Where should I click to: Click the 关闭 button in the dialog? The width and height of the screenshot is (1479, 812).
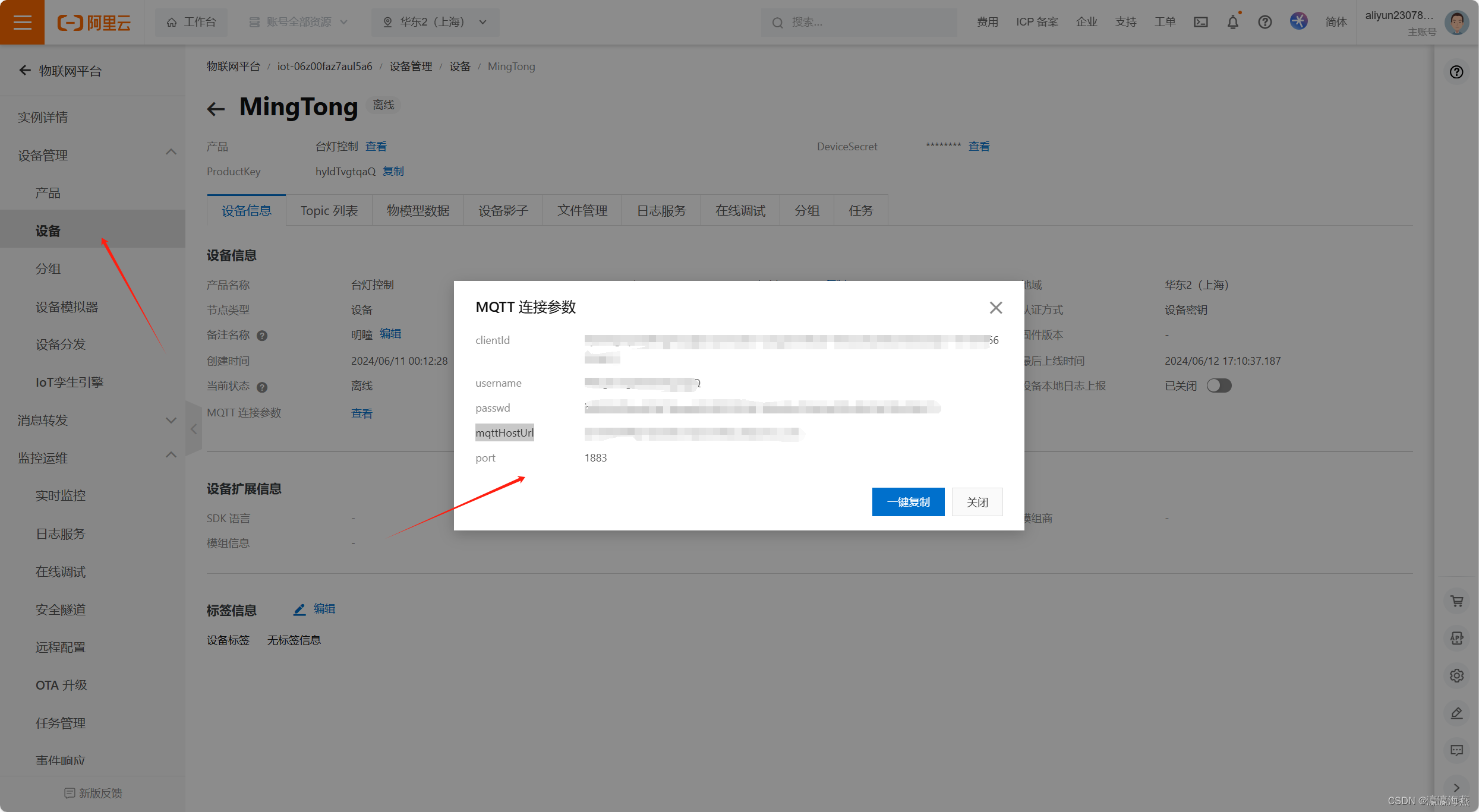(x=977, y=502)
